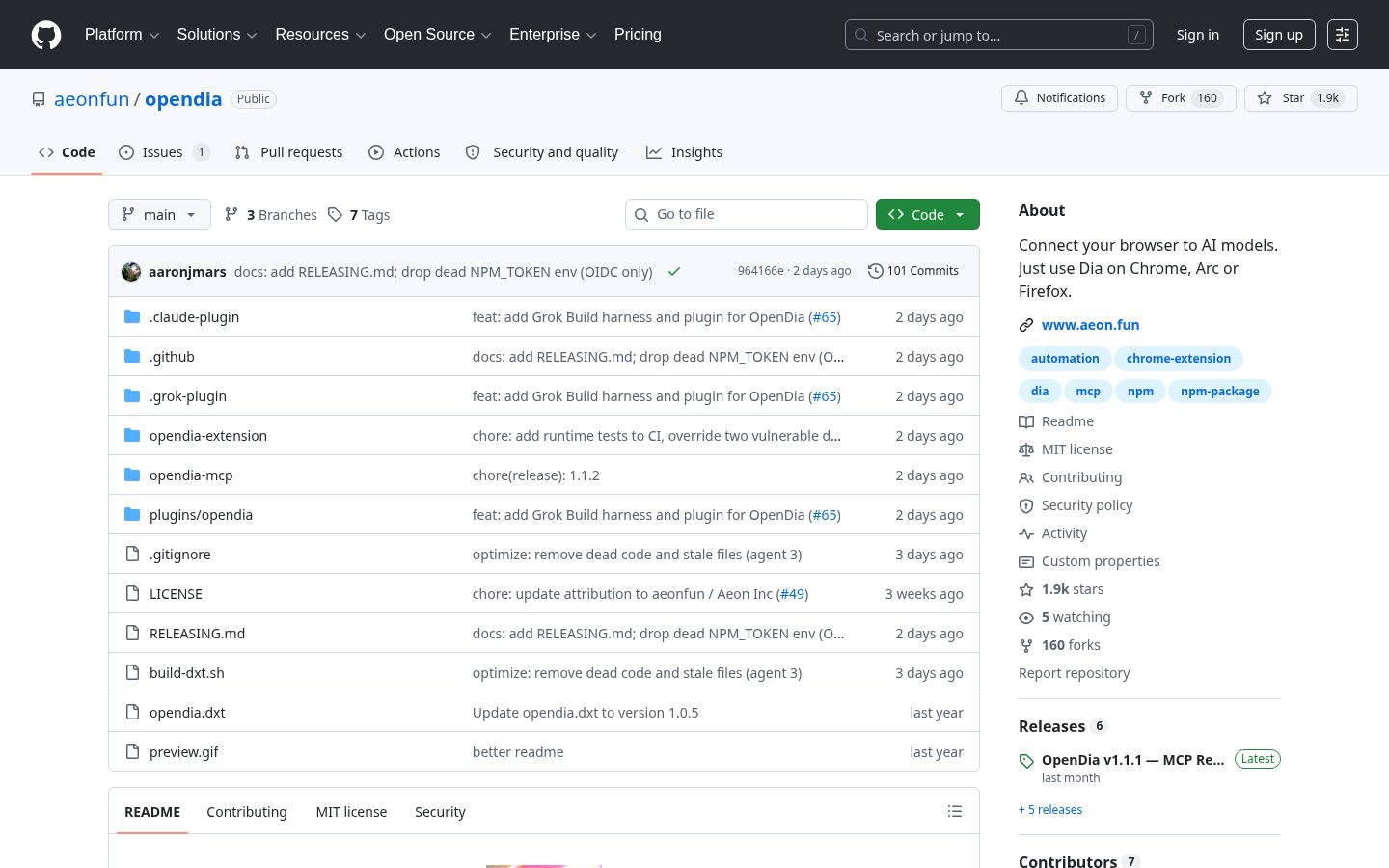
Task: Select the Security readme tab
Action: (440, 812)
